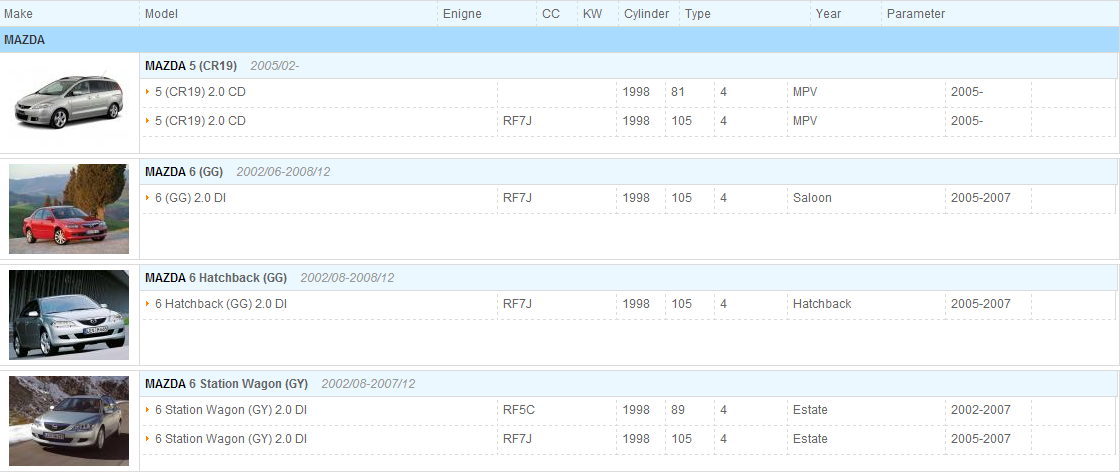
Task: Open the Mazda 6 Hatchback thumbnail image
Action: [x=69, y=315]
